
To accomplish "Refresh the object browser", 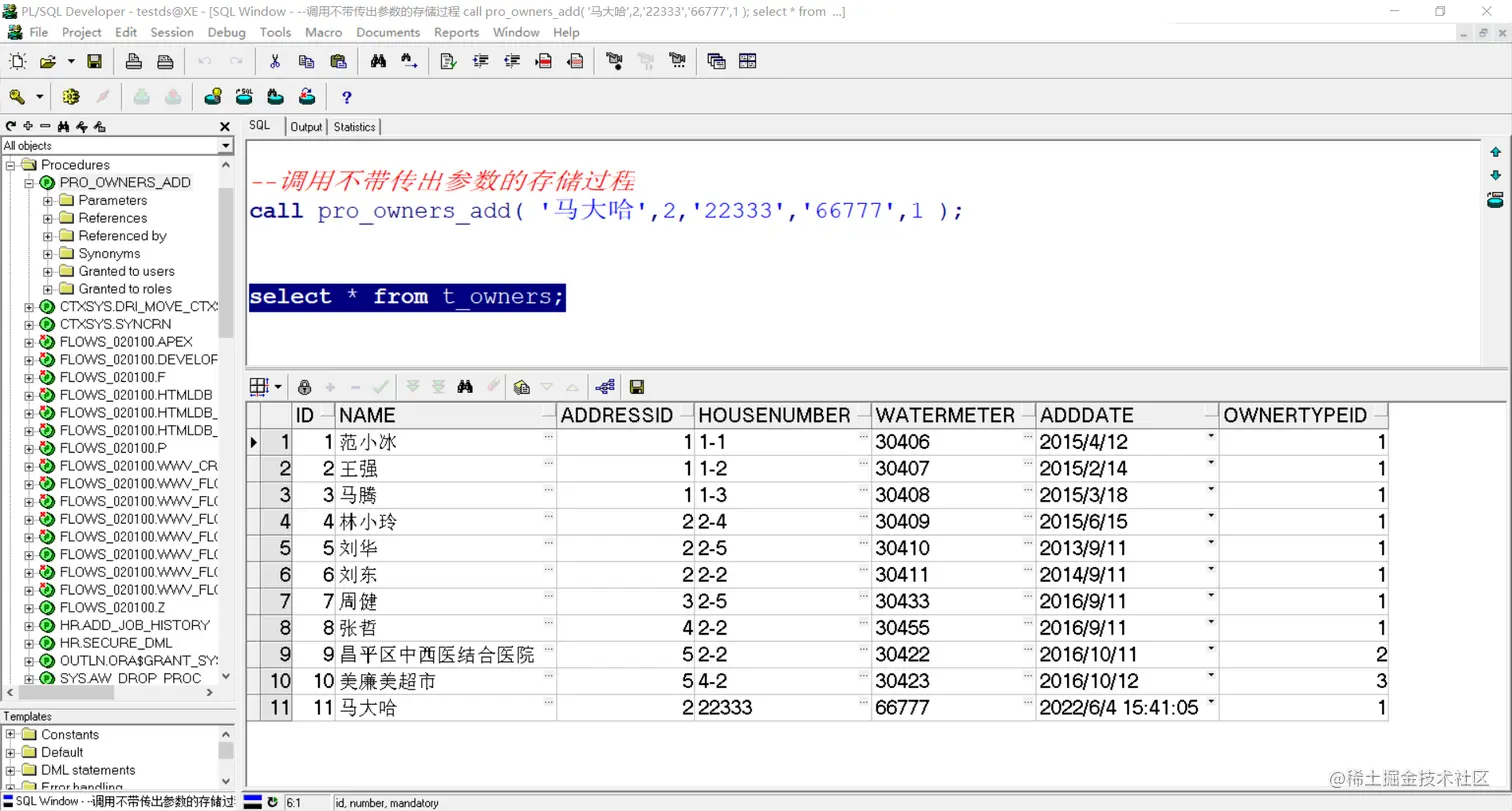I will tap(11, 127).
